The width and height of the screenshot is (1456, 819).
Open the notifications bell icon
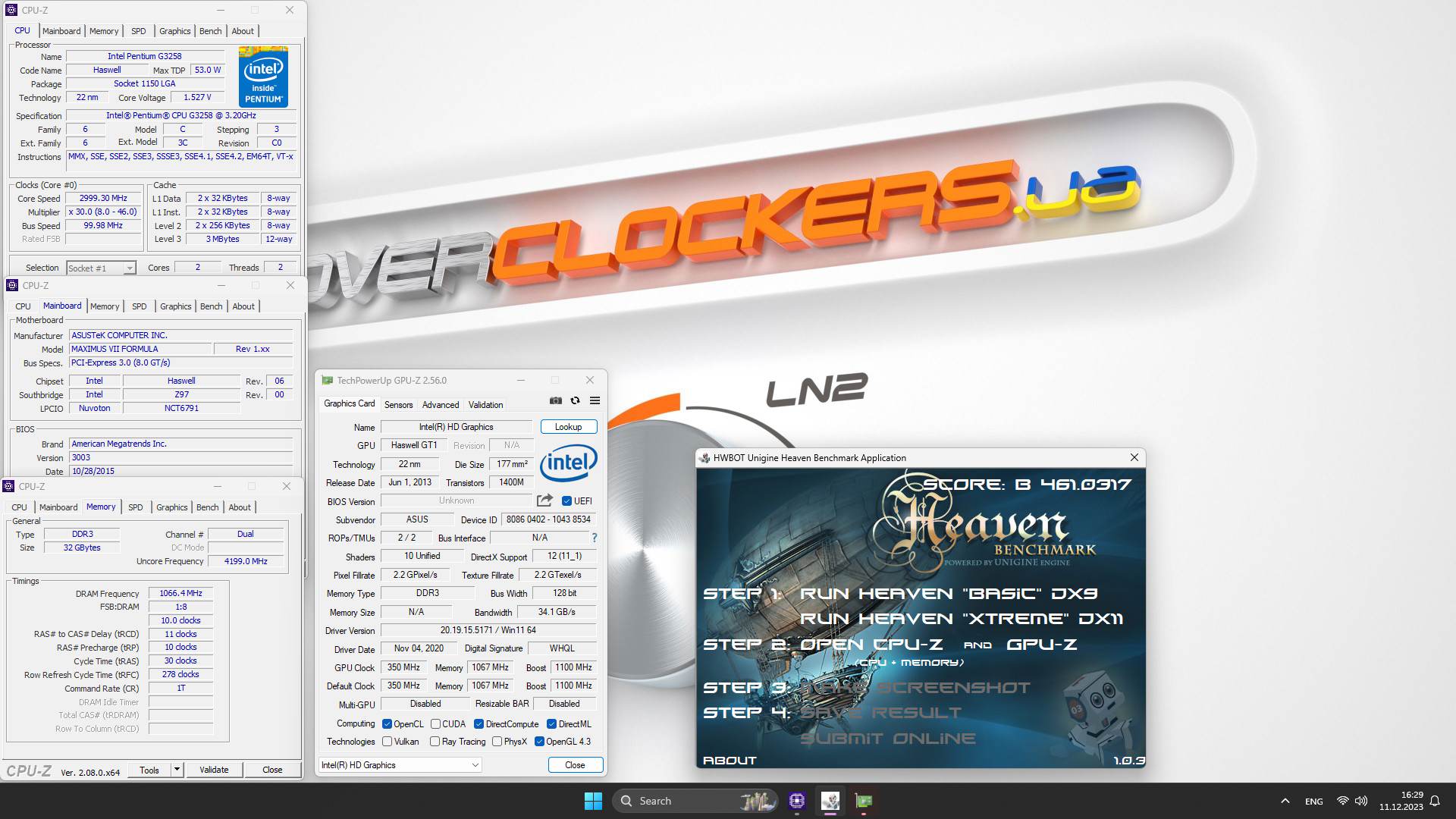coord(1434,801)
